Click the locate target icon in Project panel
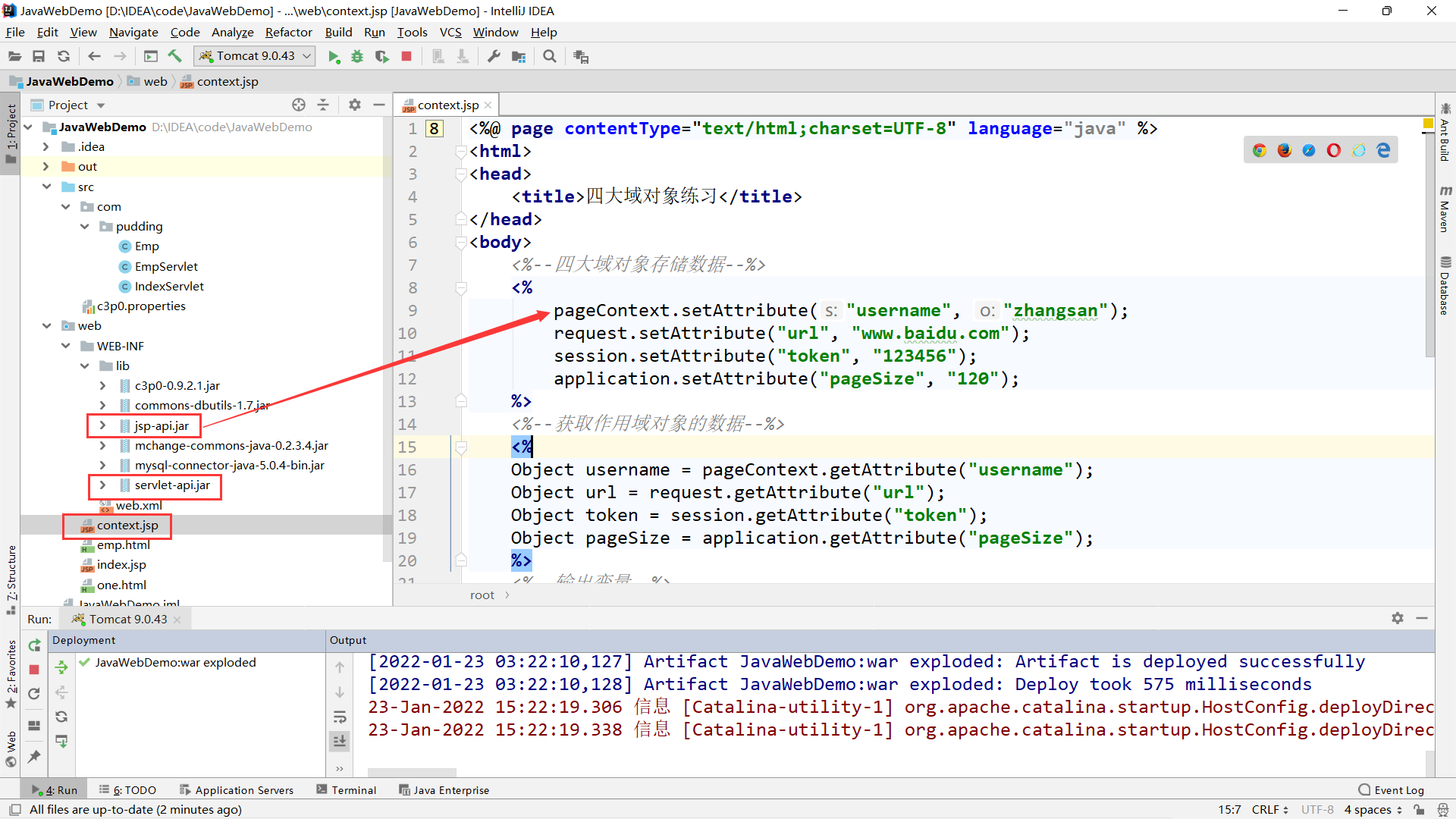Screen dimensions: 1456x819 pos(299,105)
